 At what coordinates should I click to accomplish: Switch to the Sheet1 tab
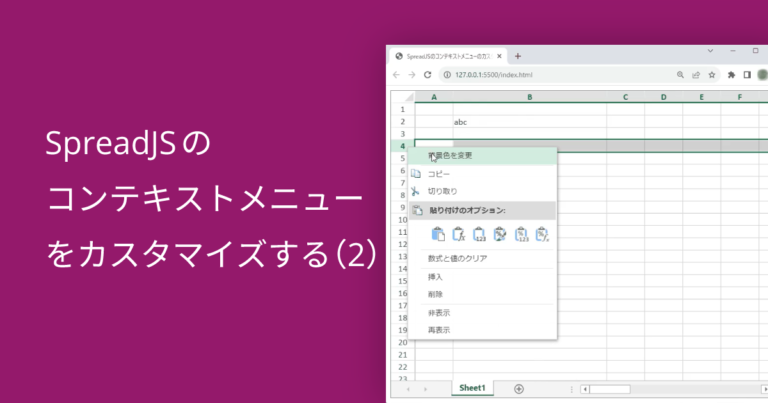(x=472, y=388)
